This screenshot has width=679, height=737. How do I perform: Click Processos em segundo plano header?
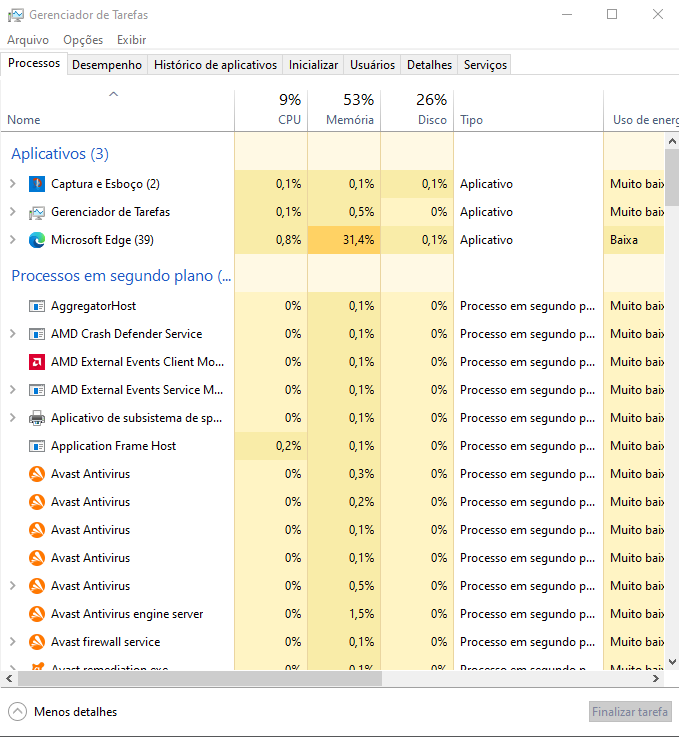tap(121, 275)
